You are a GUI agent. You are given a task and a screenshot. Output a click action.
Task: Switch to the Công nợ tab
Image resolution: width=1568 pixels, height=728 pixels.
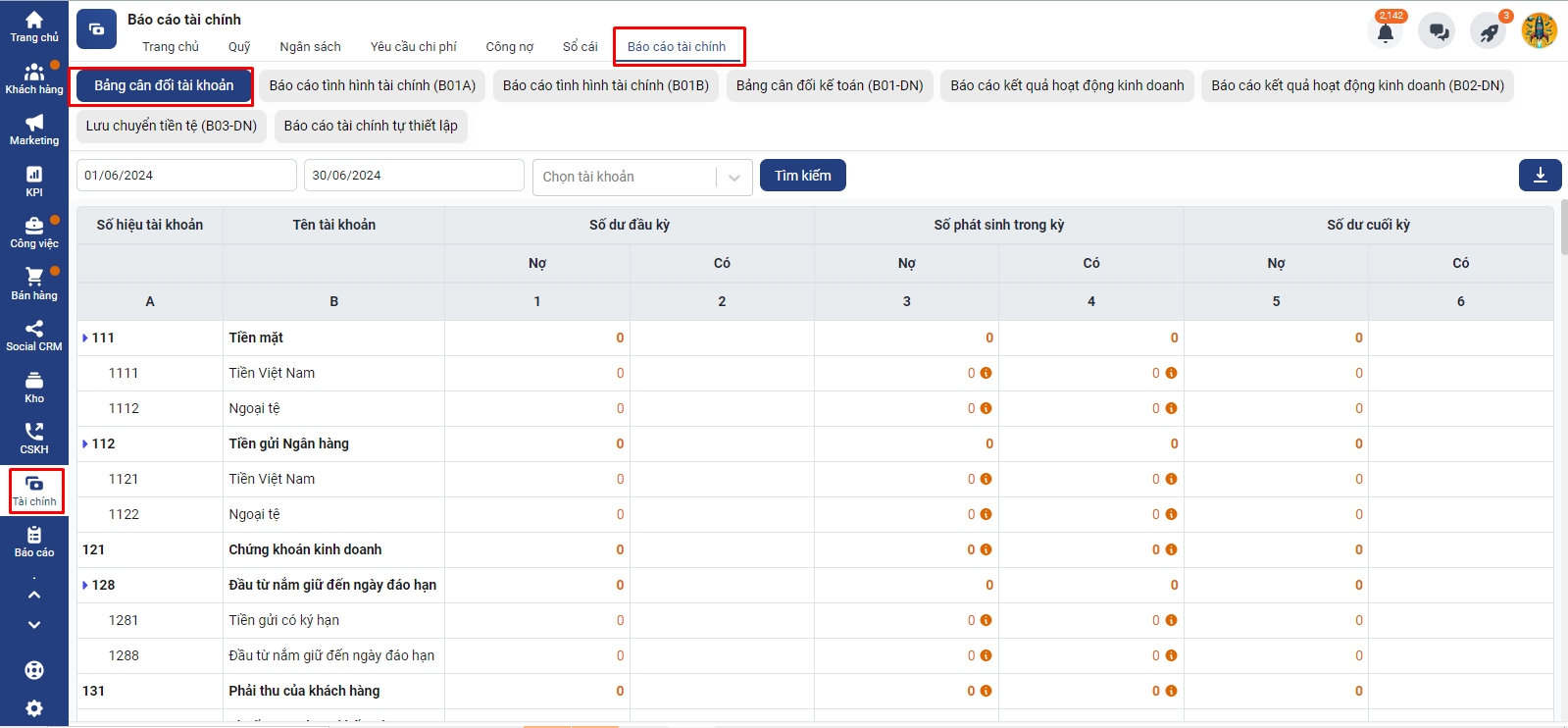coord(509,47)
